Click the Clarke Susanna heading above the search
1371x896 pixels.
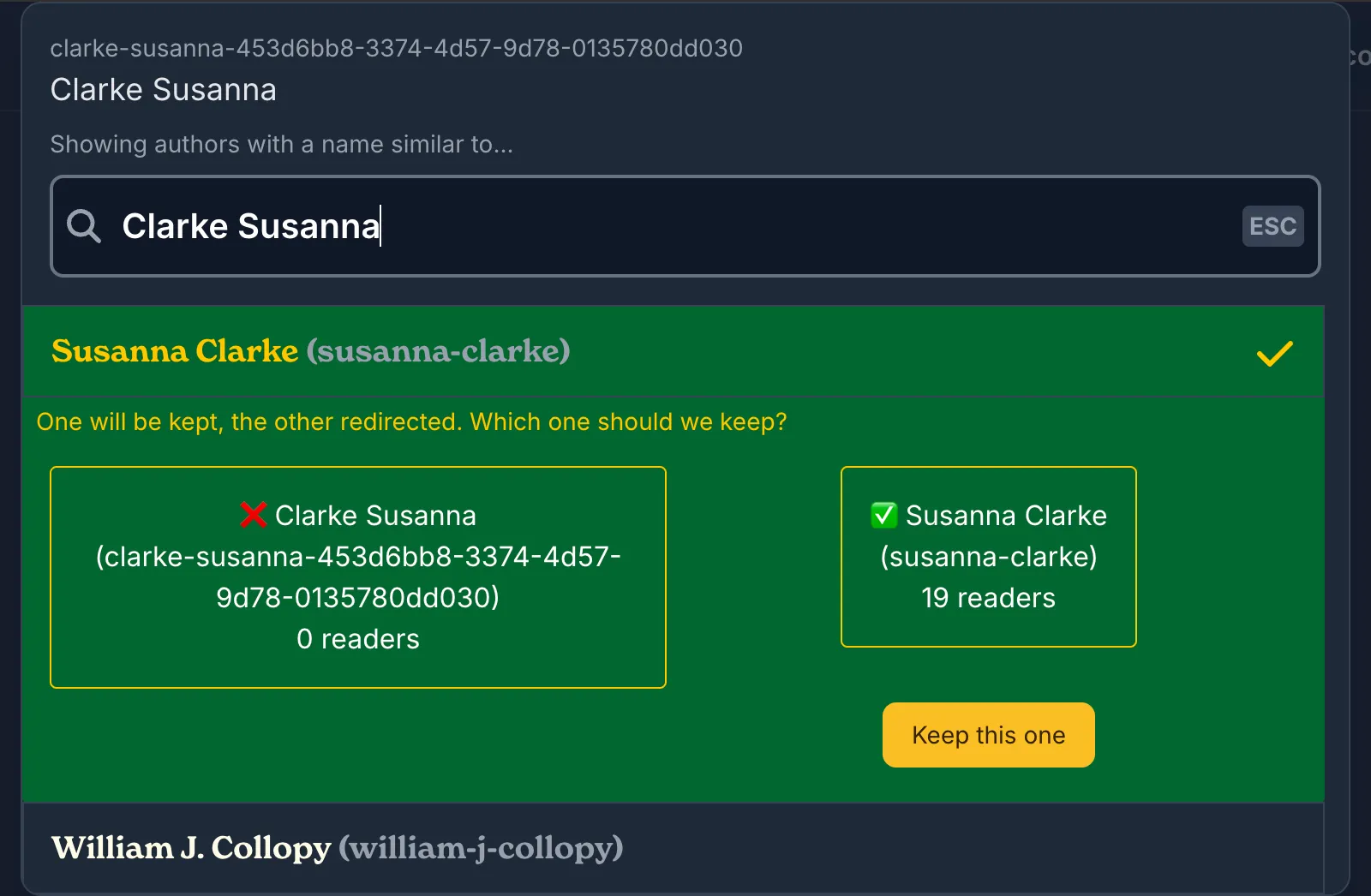coord(163,90)
